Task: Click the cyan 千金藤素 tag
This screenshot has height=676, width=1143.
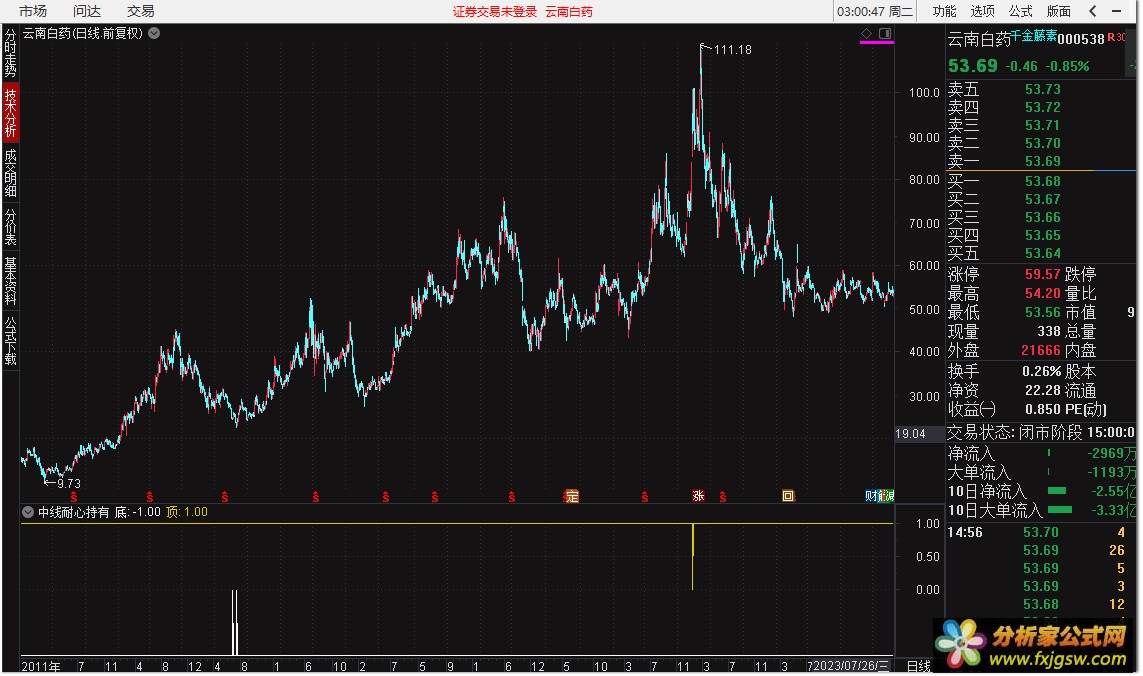Action: pos(1034,34)
